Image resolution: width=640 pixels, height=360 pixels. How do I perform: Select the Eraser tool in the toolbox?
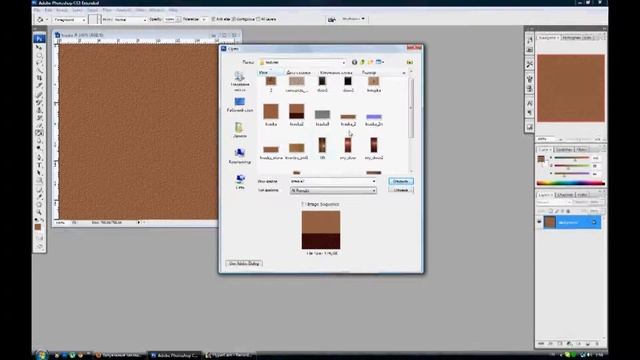click(x=39, y=125)
